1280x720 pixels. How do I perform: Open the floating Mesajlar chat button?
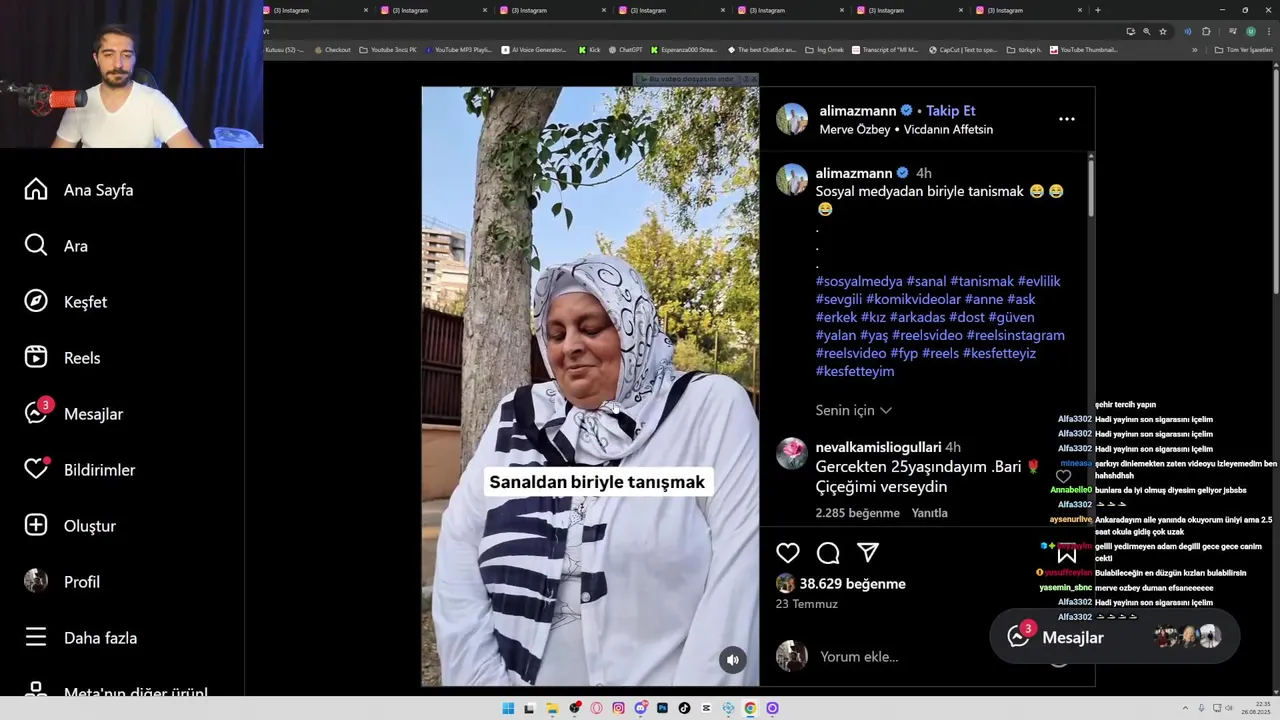(1114, 637)
